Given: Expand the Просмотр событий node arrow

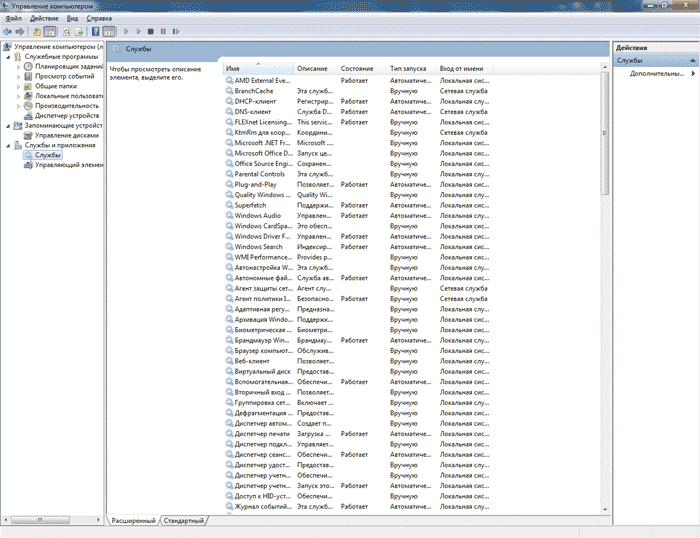Looking at the screenshot, I should 18,77.
